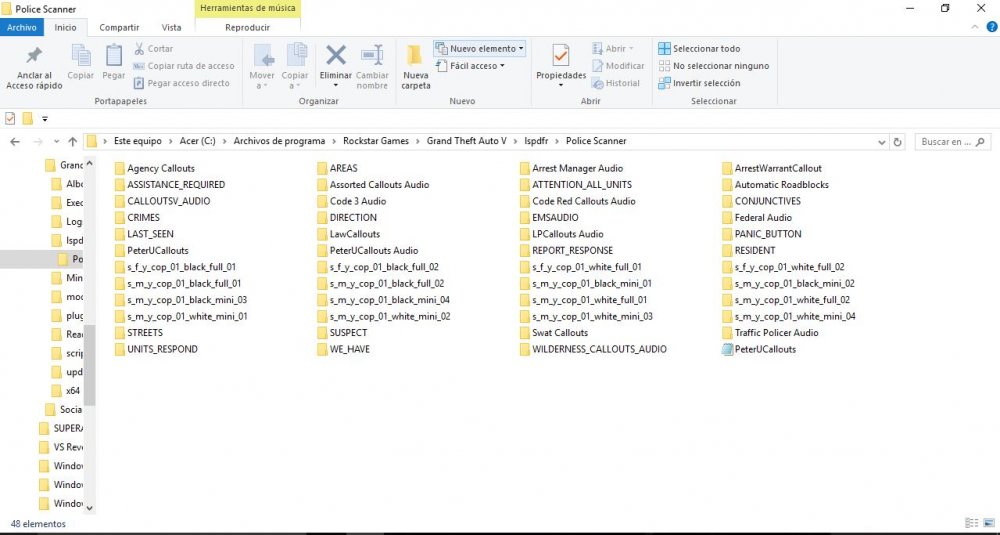The image size is (1000, 535).
Task: Click the quick access properties checkmark icon
Action: (10, 119)
